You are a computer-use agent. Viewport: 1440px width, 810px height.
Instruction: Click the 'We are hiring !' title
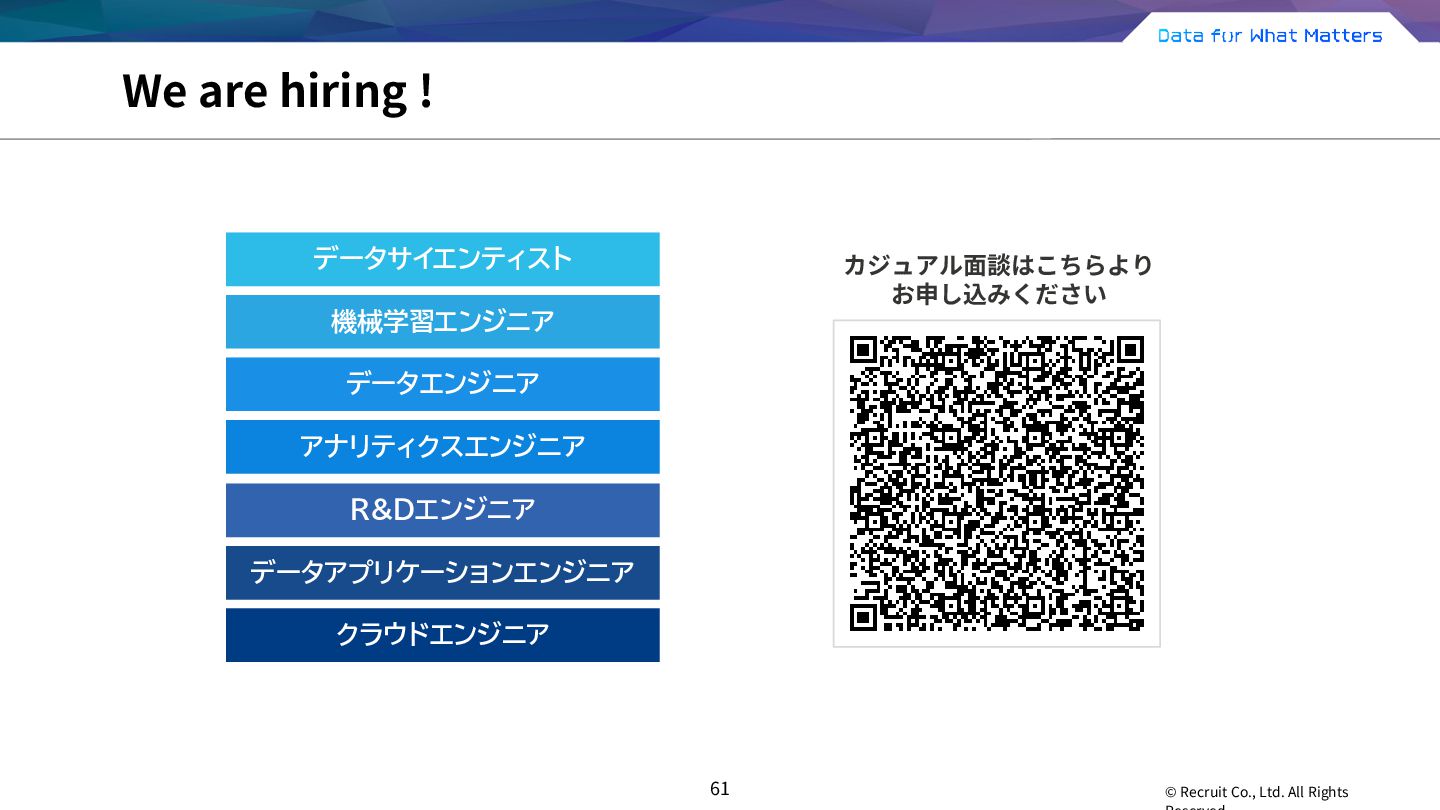tap(278, 91)
